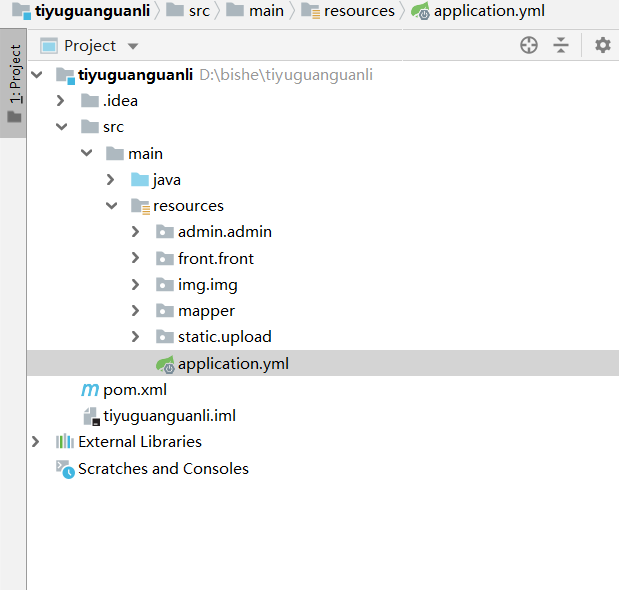The width and height of the screenshot is (619, 590).
Task: Open the Project view dropdown arrow
Action: [x=134, y=46]
